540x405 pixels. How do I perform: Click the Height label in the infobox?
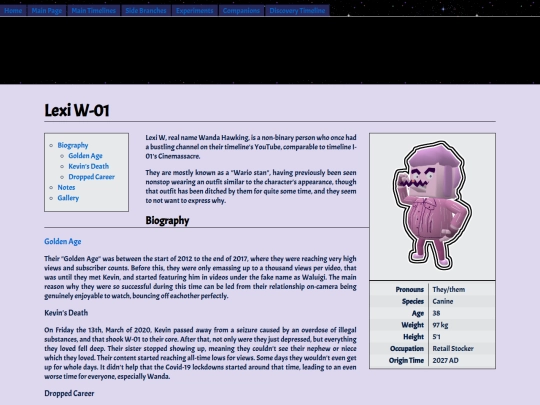pos(414,336)
